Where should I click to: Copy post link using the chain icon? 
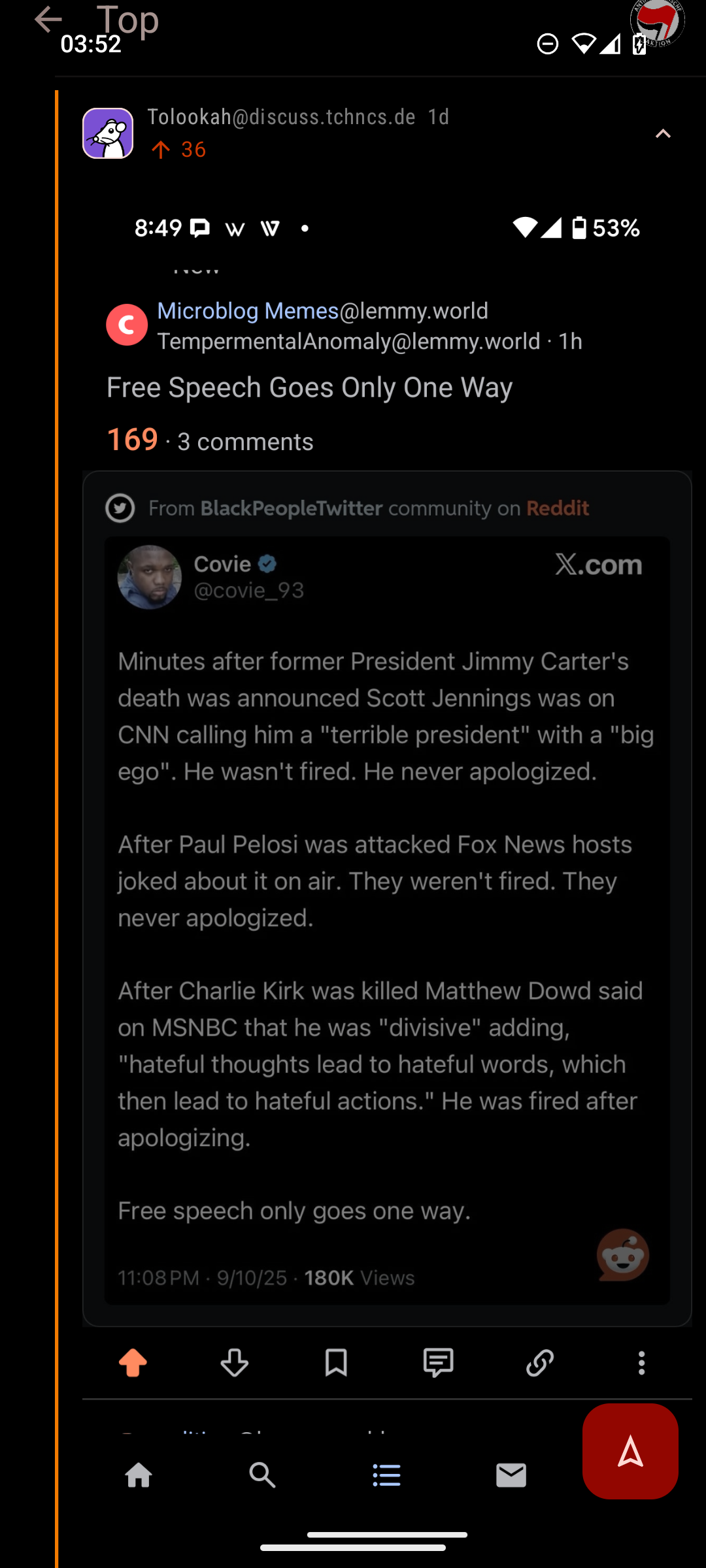[x=540, y=1363]
